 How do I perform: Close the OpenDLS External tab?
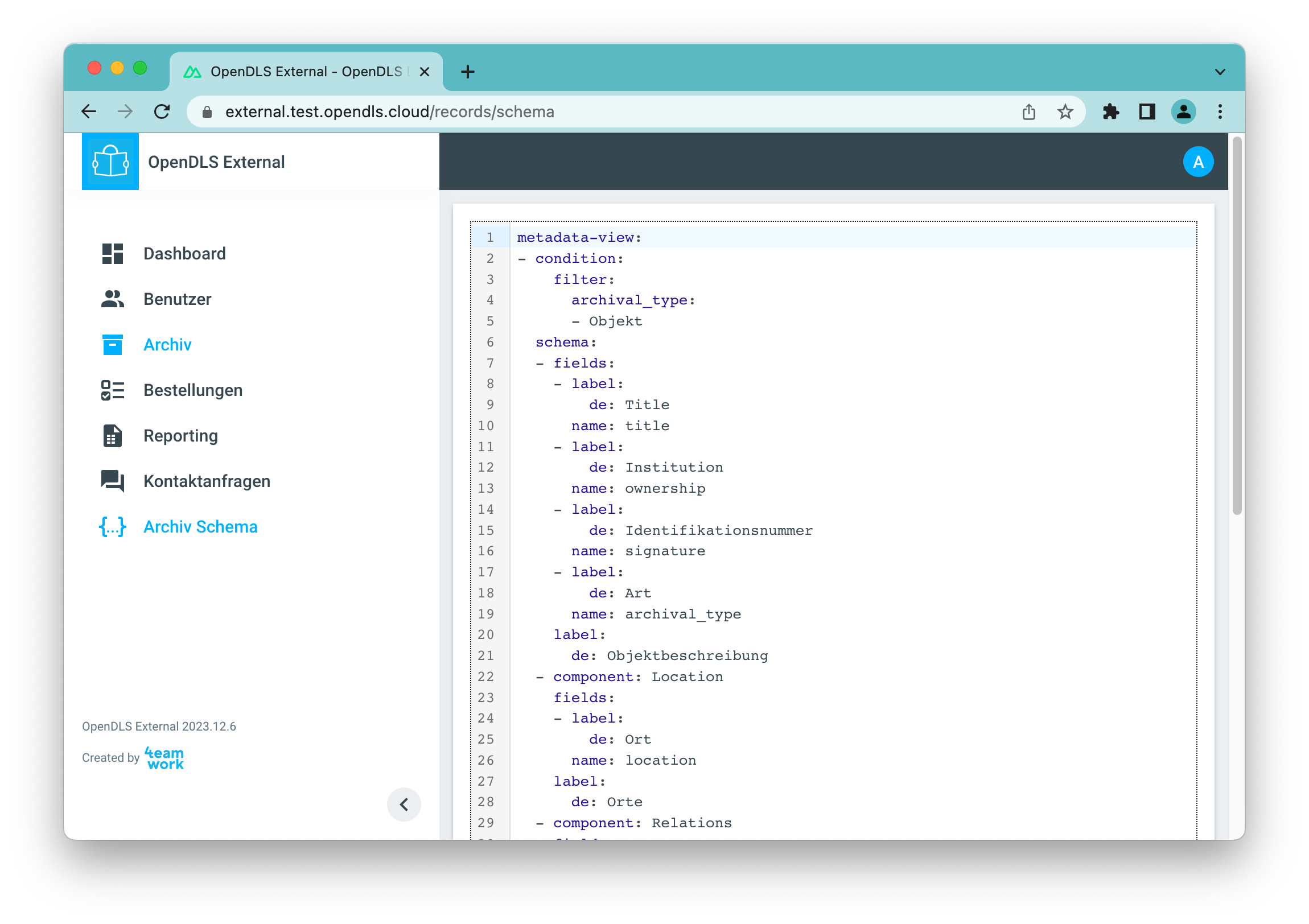point(424,72)
